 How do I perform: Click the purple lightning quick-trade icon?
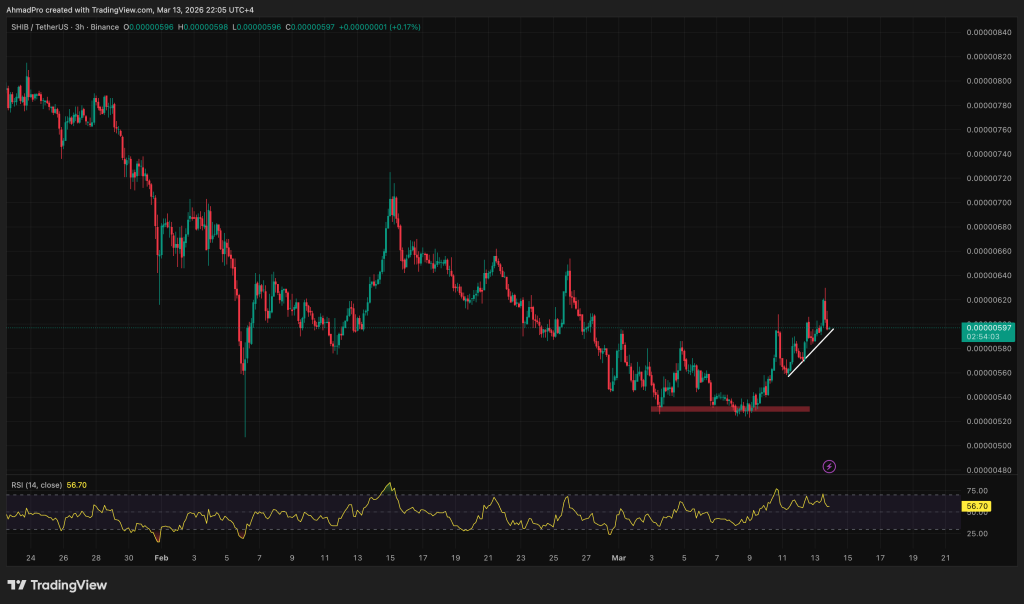830,466
